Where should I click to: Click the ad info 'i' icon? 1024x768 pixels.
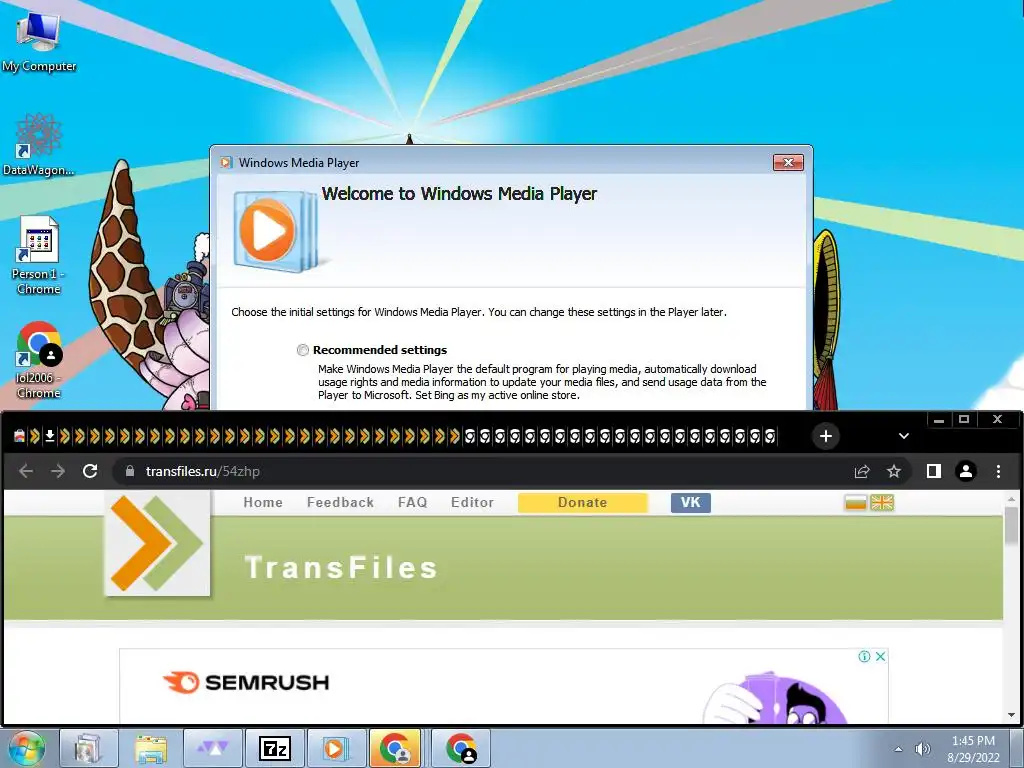point(864,656)
